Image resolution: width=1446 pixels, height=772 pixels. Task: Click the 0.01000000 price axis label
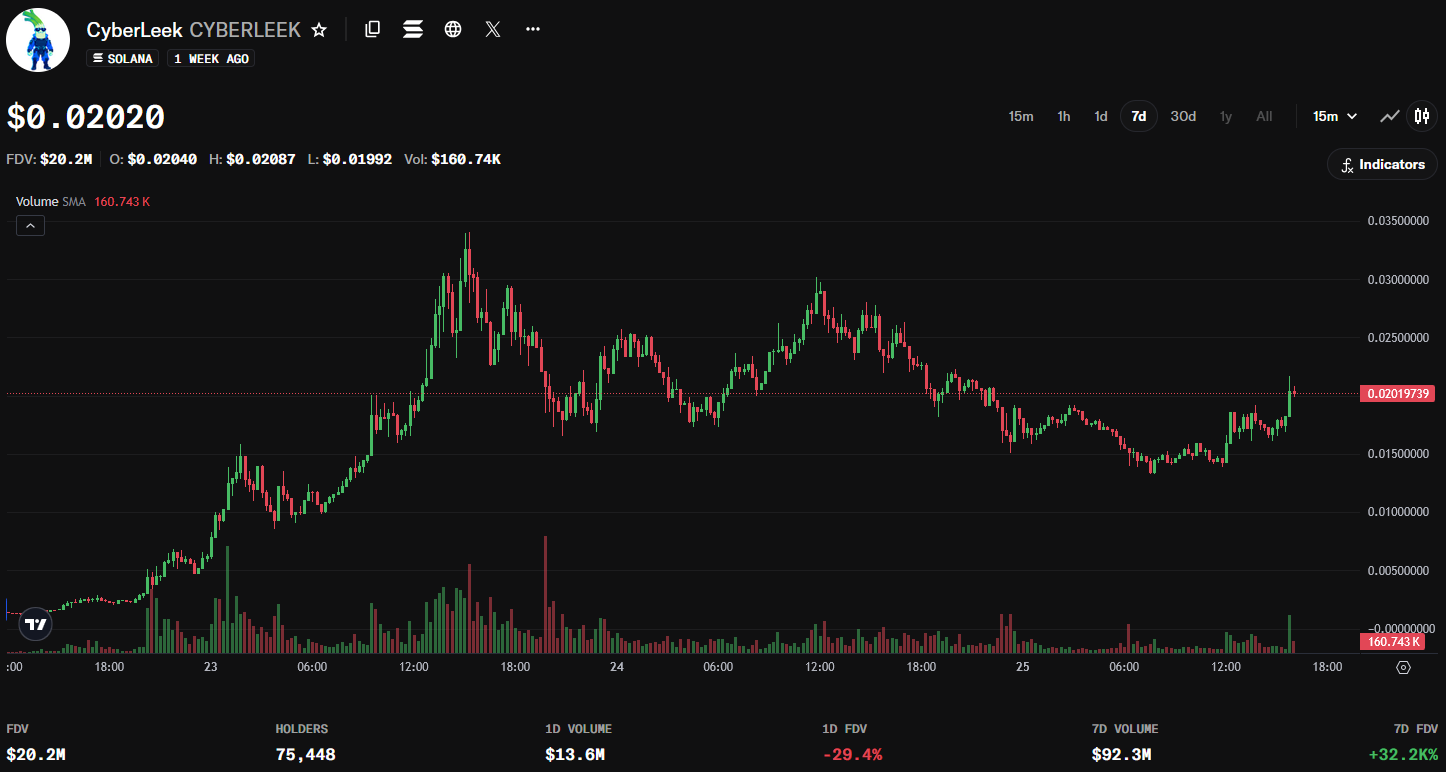(1400, 512)
